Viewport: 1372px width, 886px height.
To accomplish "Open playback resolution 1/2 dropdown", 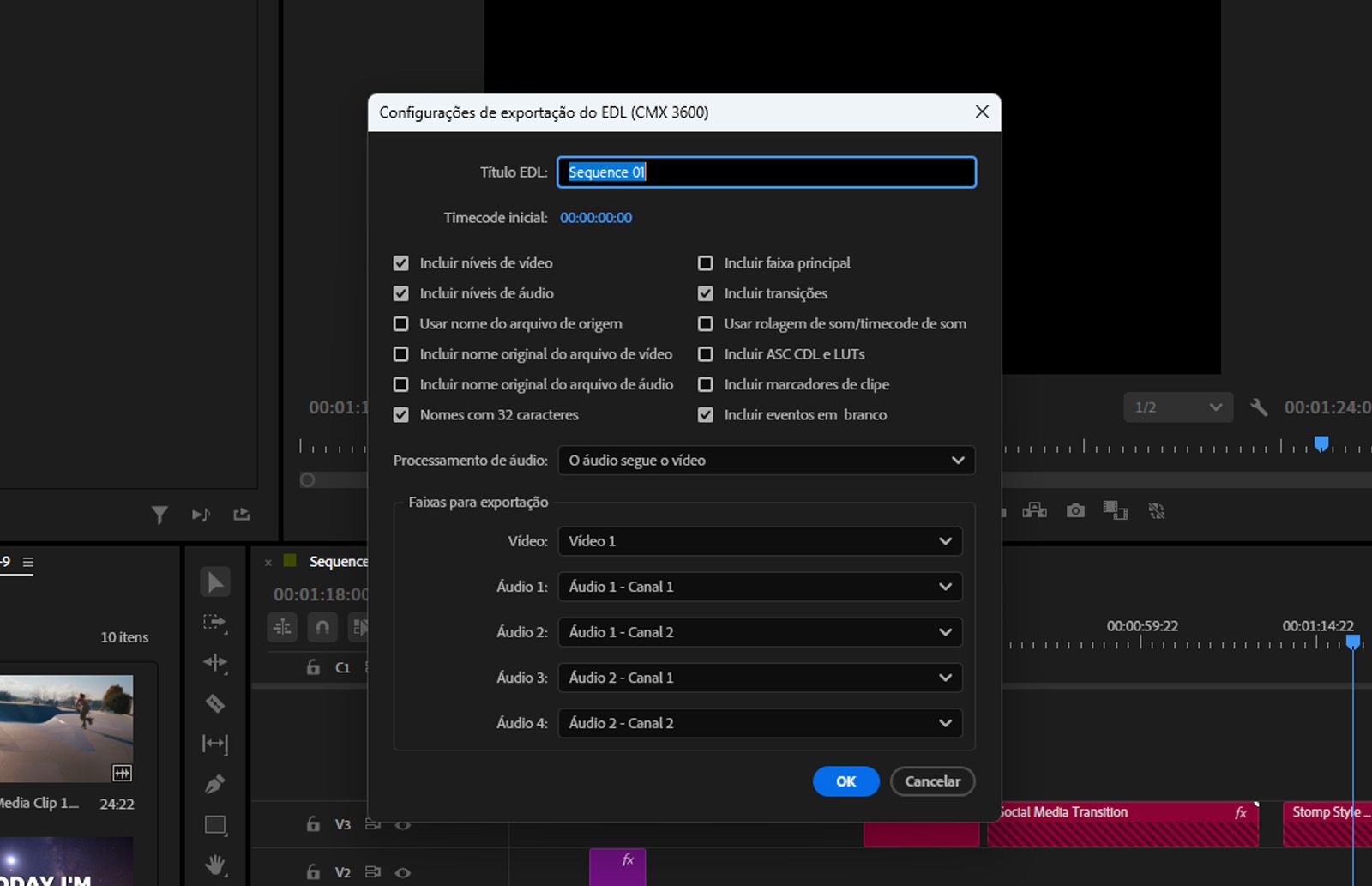I will point(1177,407).
